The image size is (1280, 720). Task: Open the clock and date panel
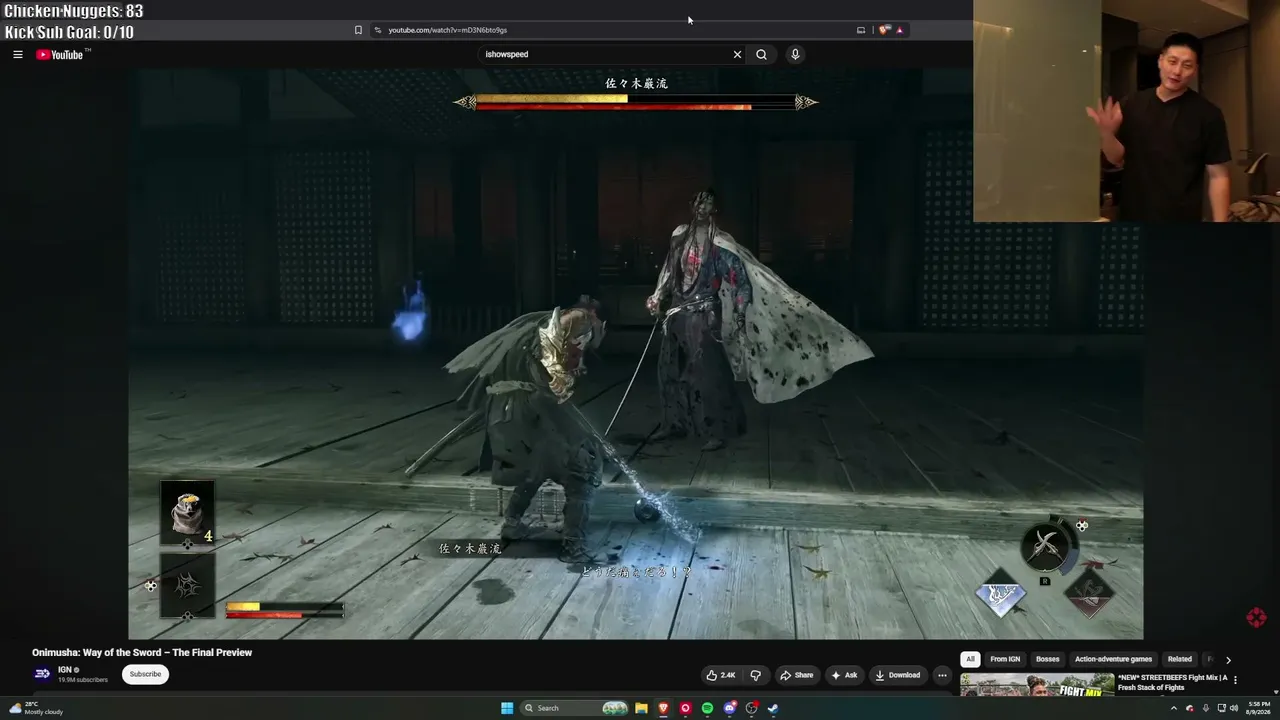click(1258, 708)
